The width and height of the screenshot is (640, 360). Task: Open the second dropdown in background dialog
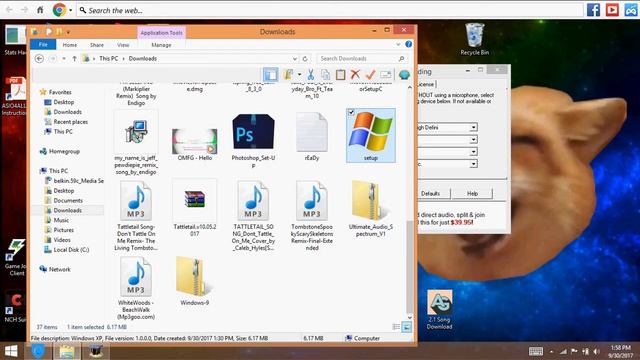click(473, 140)
